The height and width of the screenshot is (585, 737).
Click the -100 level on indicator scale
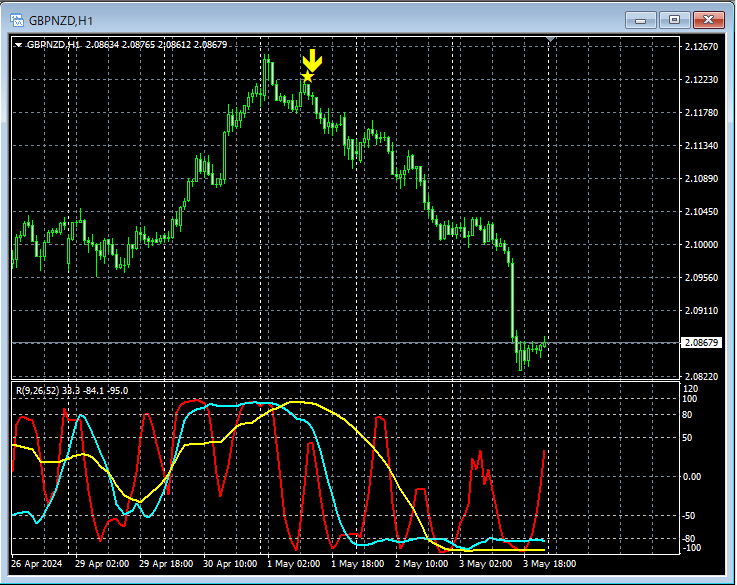690,548
